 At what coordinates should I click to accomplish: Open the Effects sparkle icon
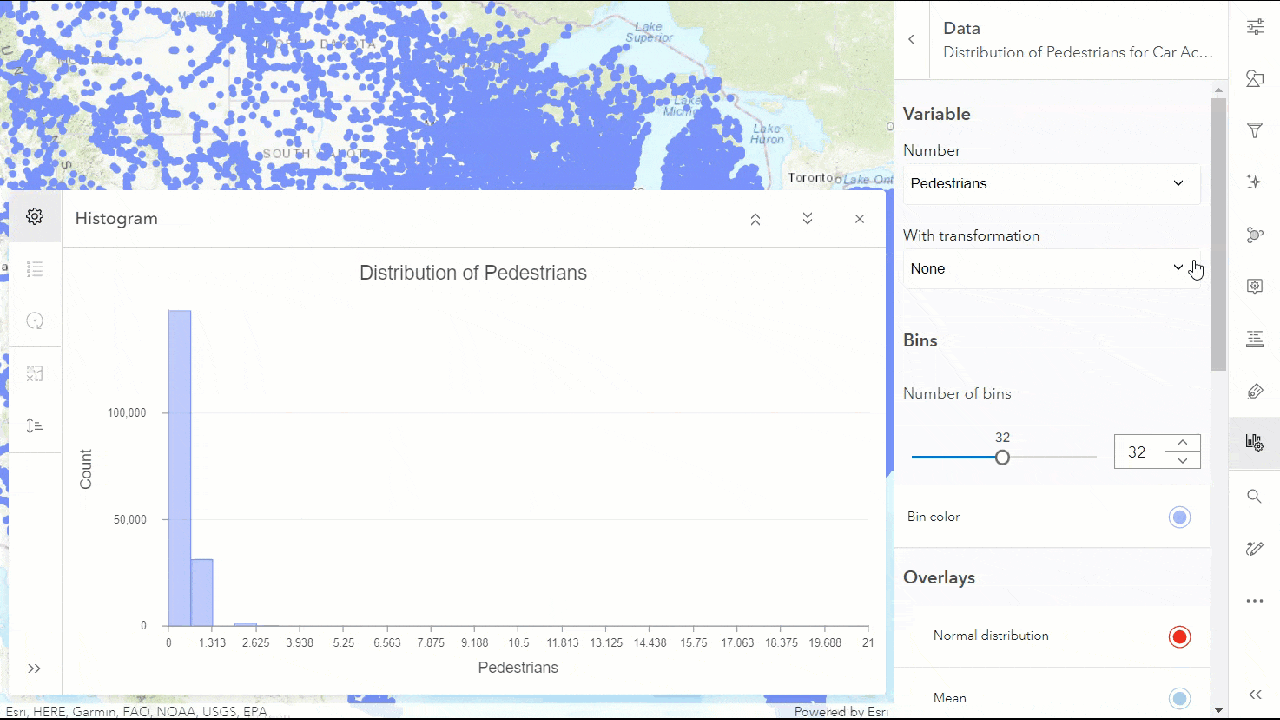1256,182
